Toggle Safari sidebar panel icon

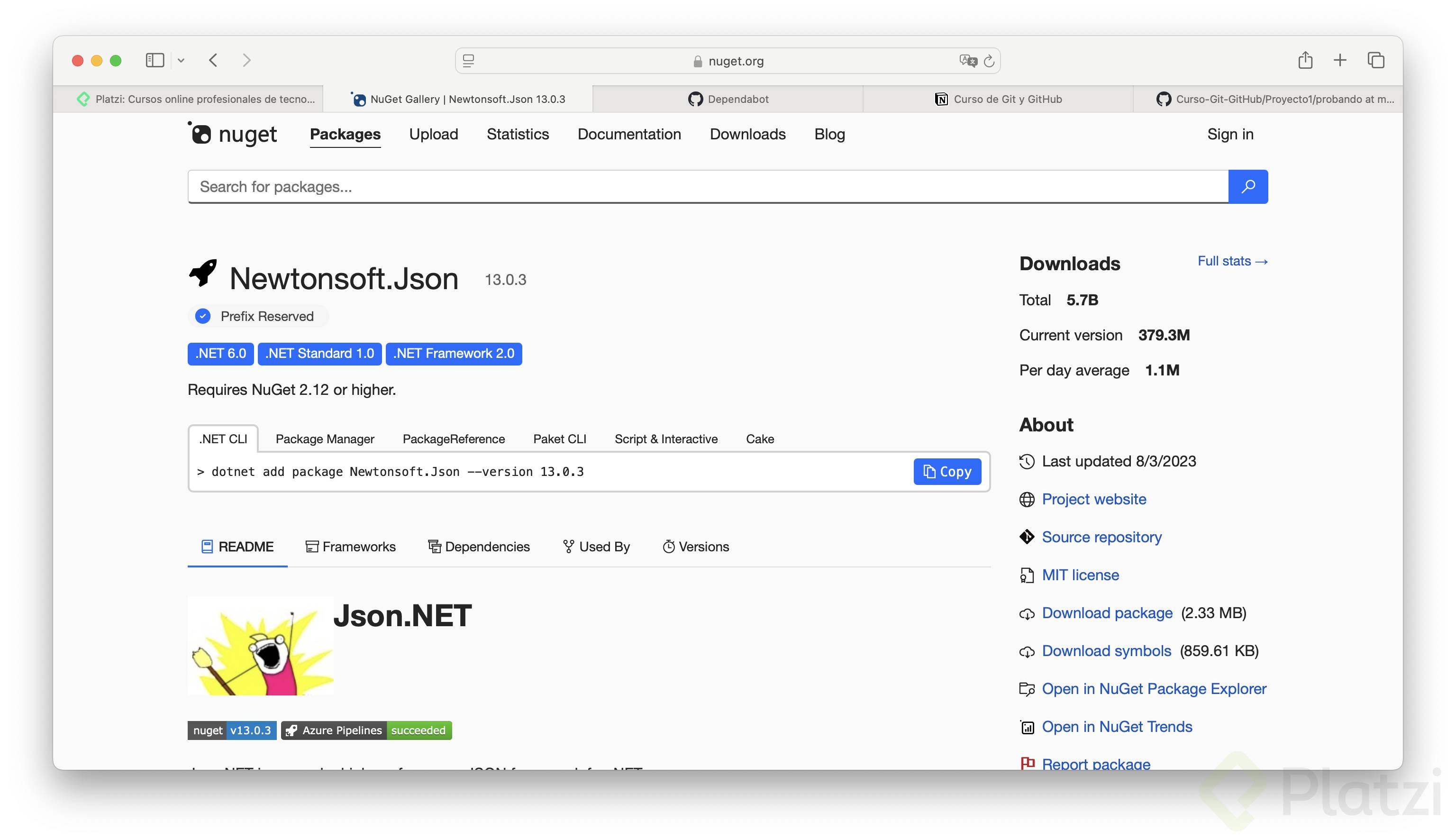pyautogui.click(x=155, y=60)
